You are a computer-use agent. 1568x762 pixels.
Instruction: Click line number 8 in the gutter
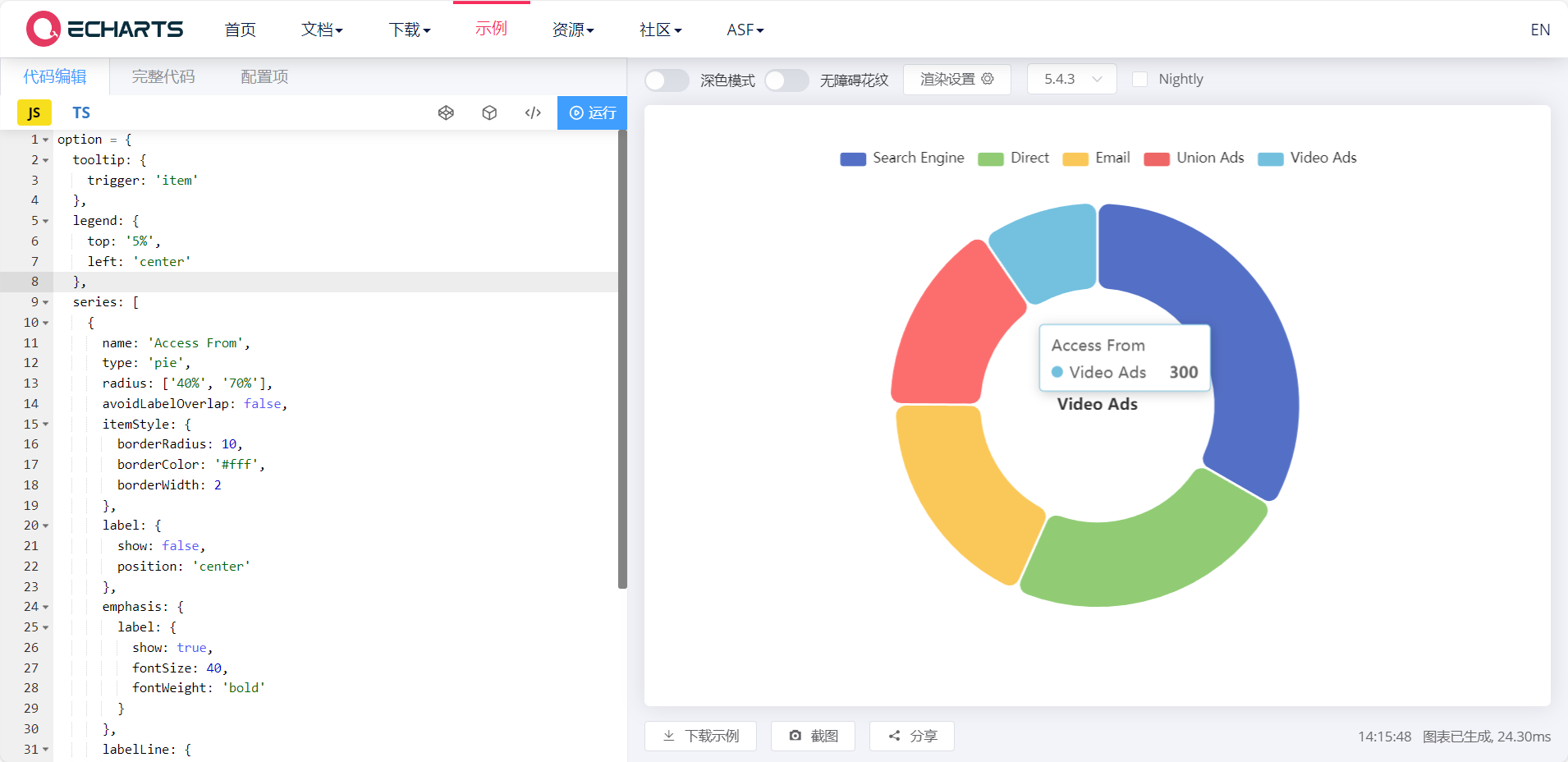click(x=34, y=282)
